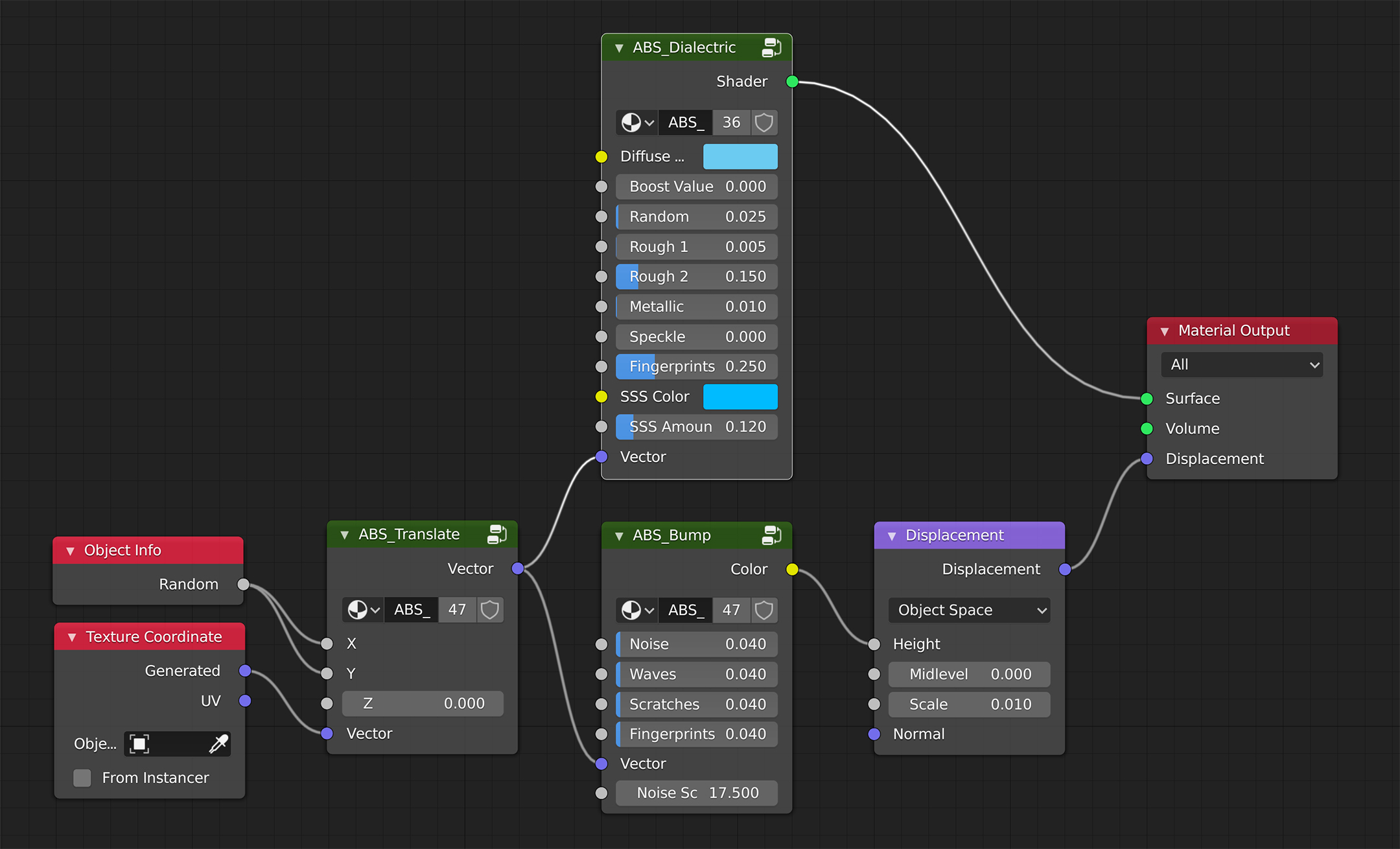This screenshot has width=1400, height=849.
Task: Toggle fake user shield on ABS_Translate
Action: click(x=490, y=610)
